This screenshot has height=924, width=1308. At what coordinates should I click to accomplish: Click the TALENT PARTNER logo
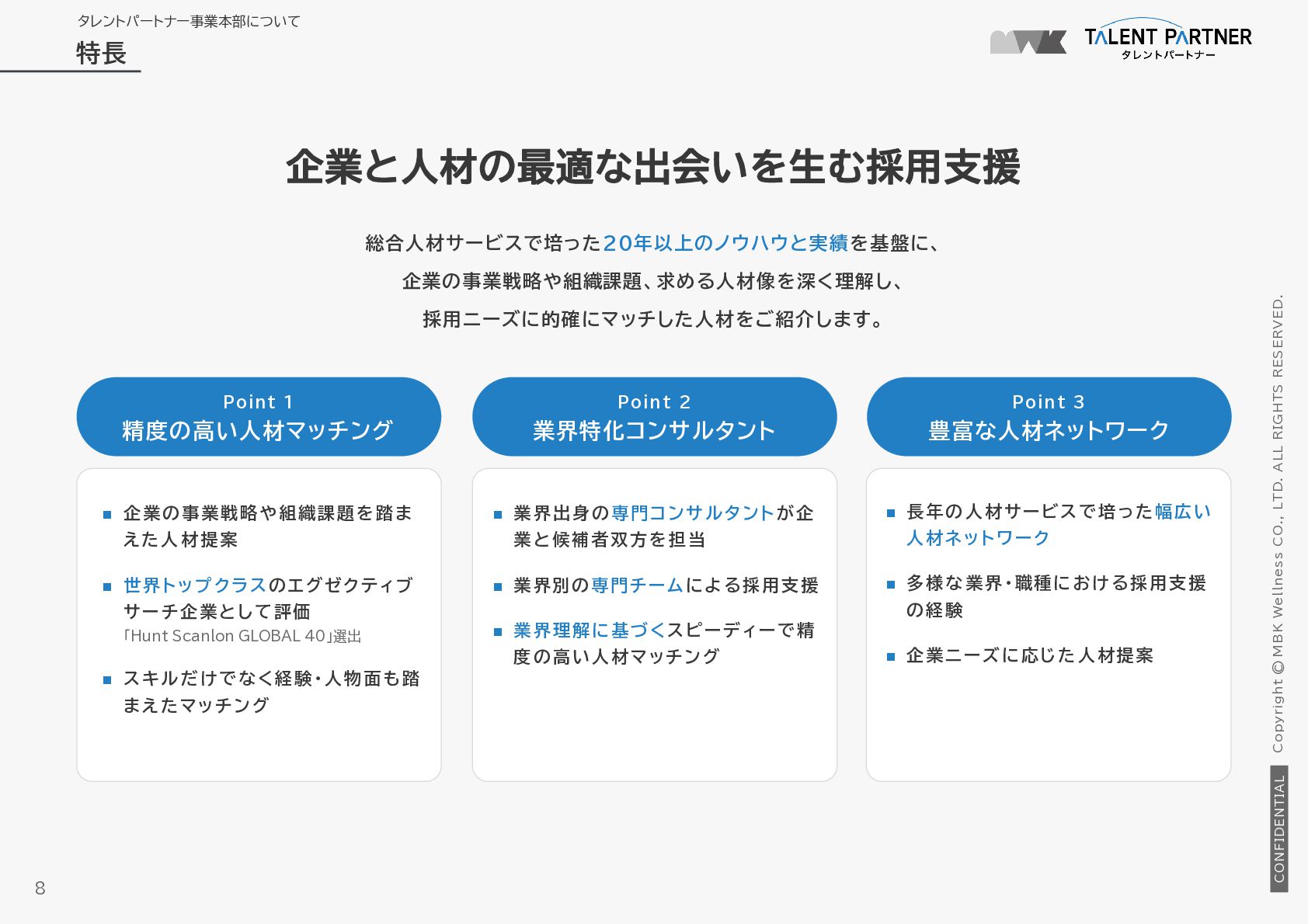tap(1168, 40)
